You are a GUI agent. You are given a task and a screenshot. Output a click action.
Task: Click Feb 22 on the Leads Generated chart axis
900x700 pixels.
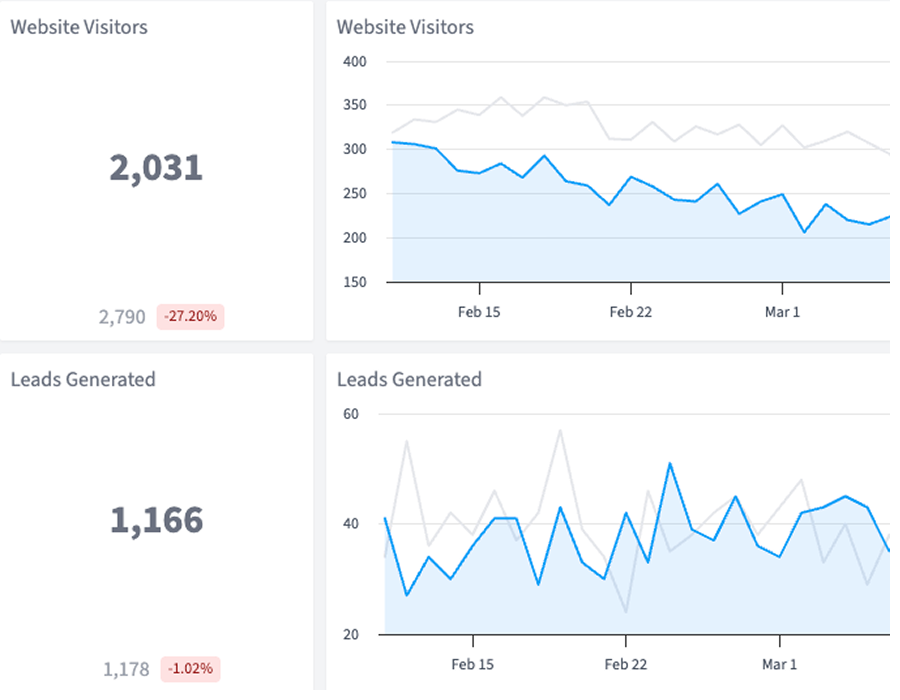625,664
